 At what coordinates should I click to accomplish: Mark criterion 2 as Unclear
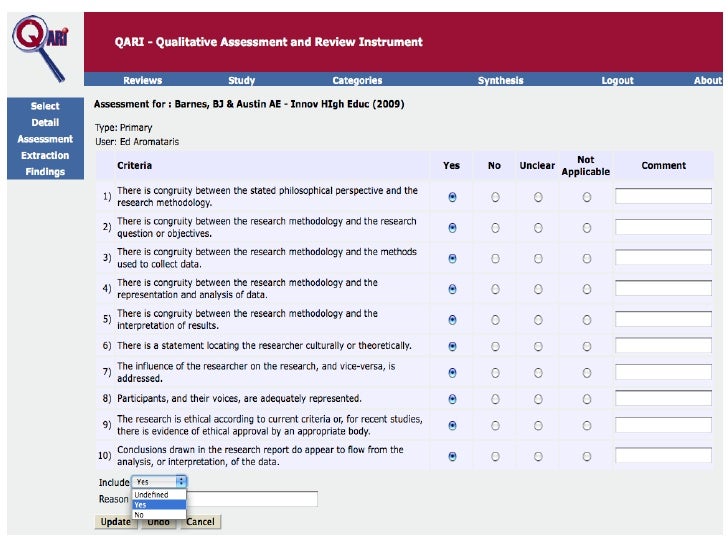(538, 228)
